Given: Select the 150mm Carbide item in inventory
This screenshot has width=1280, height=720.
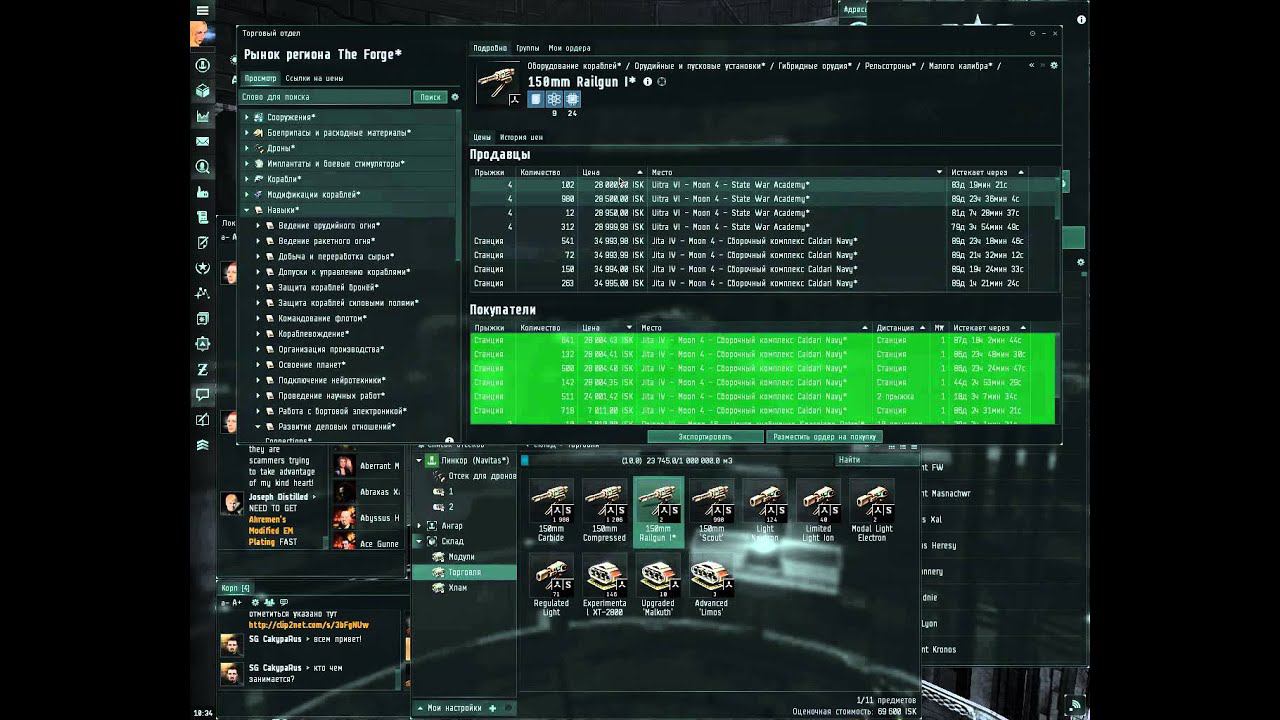Looking at the screenshot, I should coord(551,510).
